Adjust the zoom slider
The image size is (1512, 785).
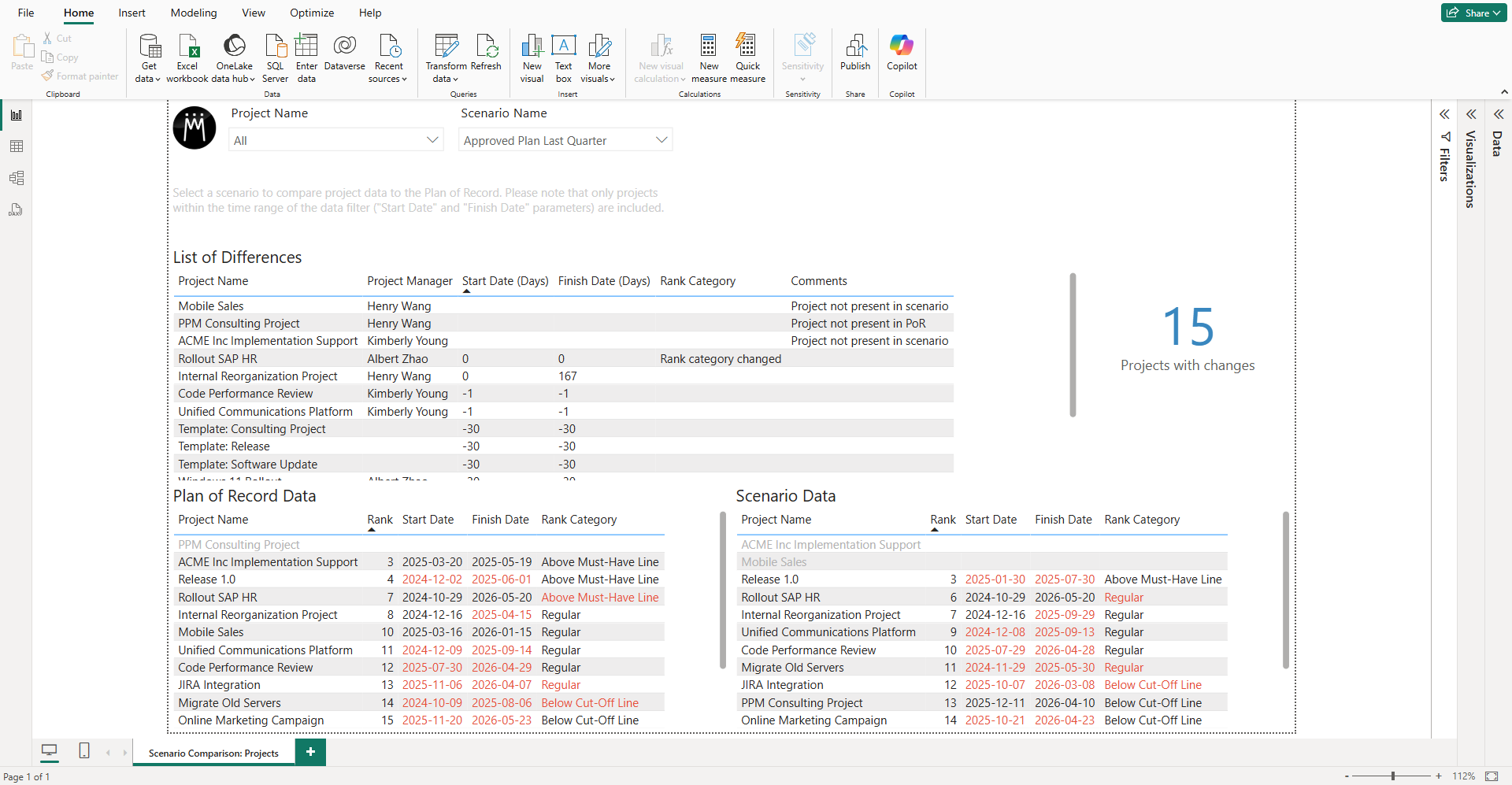pos(1392,776)
